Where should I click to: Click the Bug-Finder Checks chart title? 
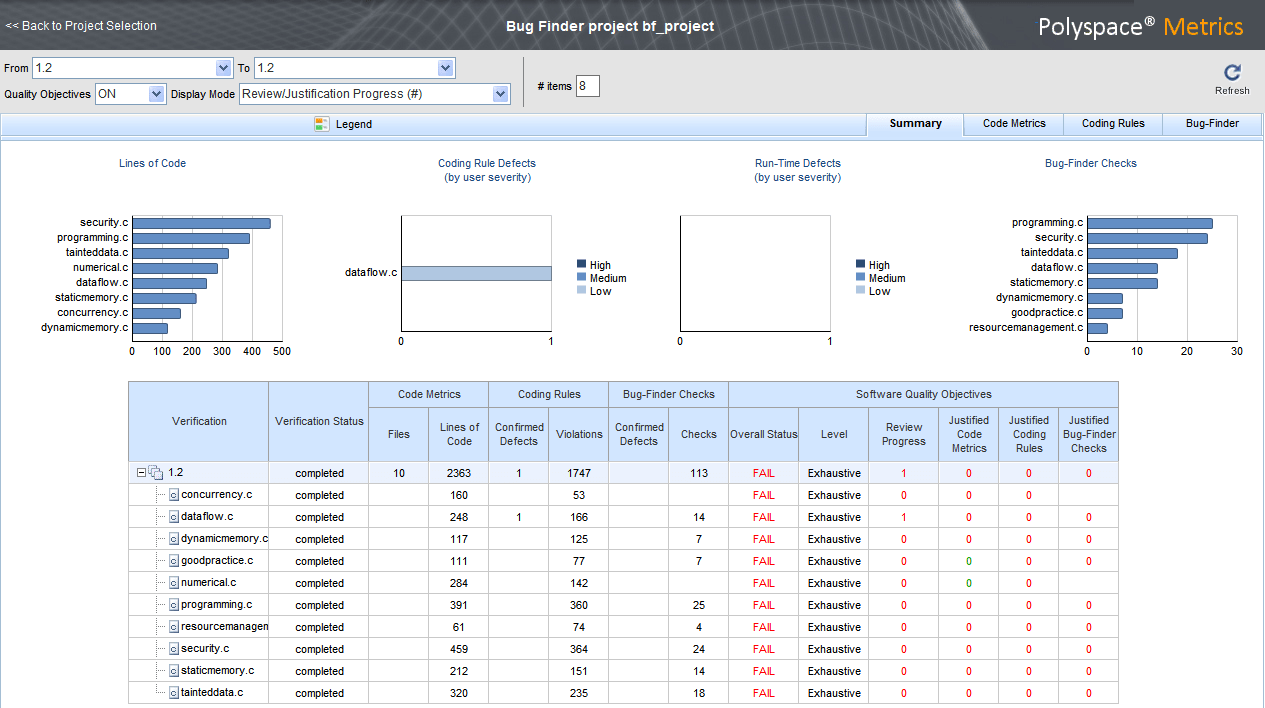click(x=1090, y=163)
